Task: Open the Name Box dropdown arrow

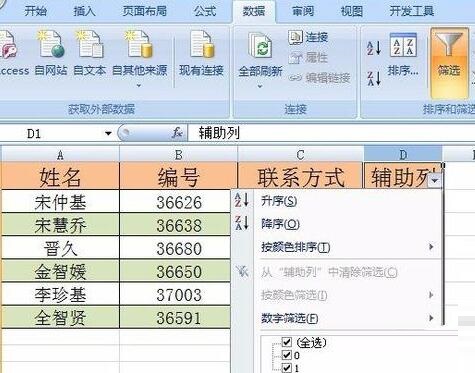Action: tap(108, 133)
